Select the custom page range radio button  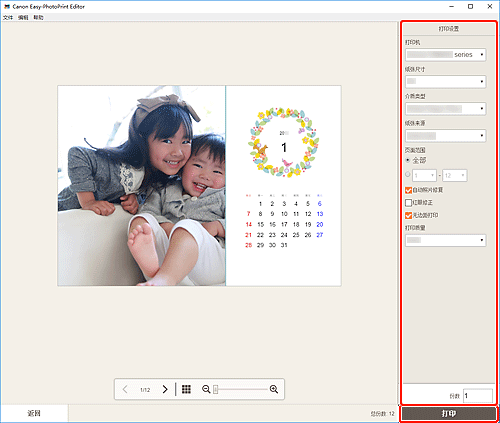pyautogui.click(x=408, y=174)
